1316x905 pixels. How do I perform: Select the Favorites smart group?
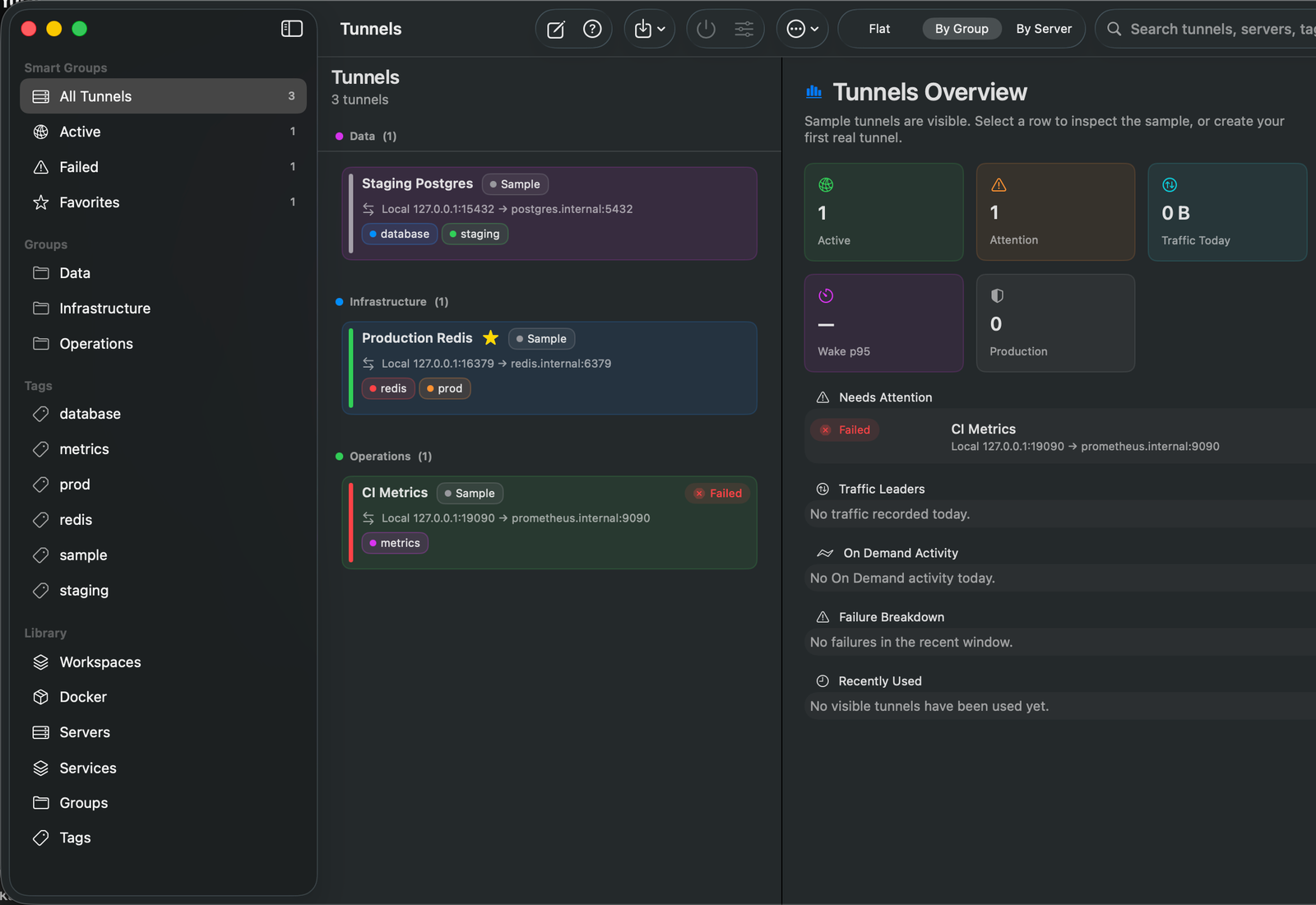coord(163,202)
